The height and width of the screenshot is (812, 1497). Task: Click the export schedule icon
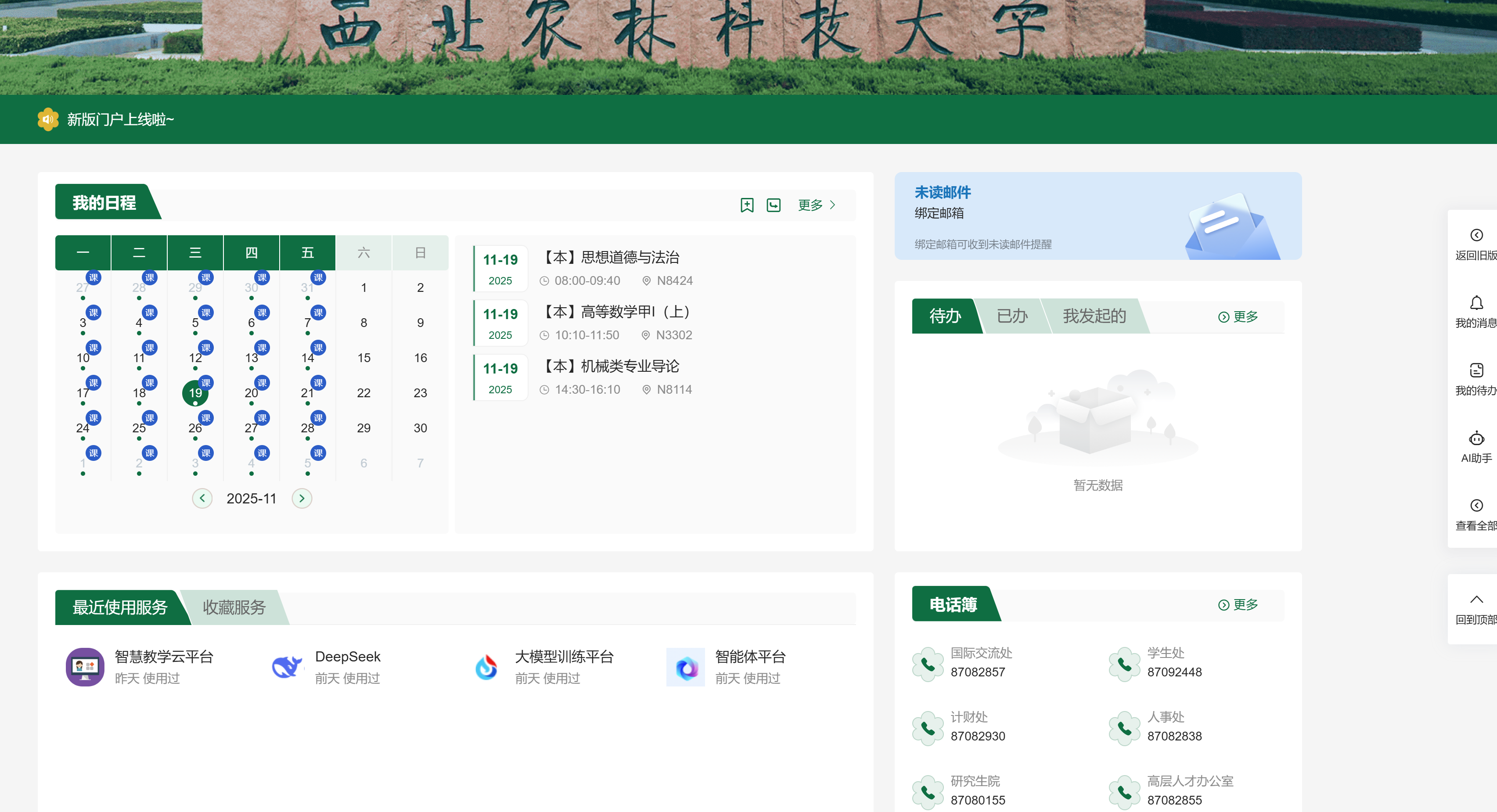(773, 205)
